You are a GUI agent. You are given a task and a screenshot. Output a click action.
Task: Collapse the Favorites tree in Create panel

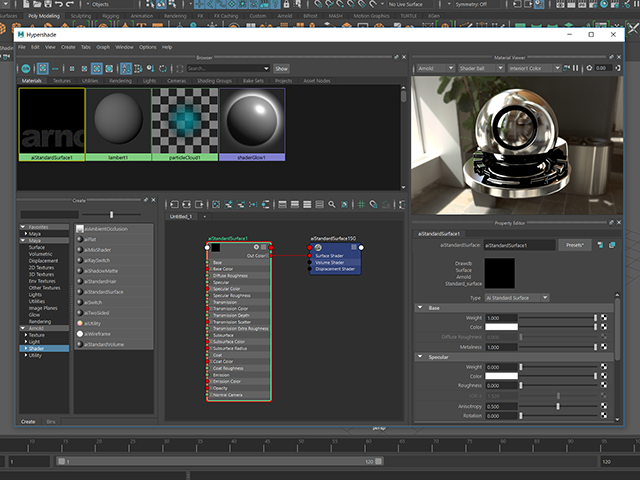[23, 227]
